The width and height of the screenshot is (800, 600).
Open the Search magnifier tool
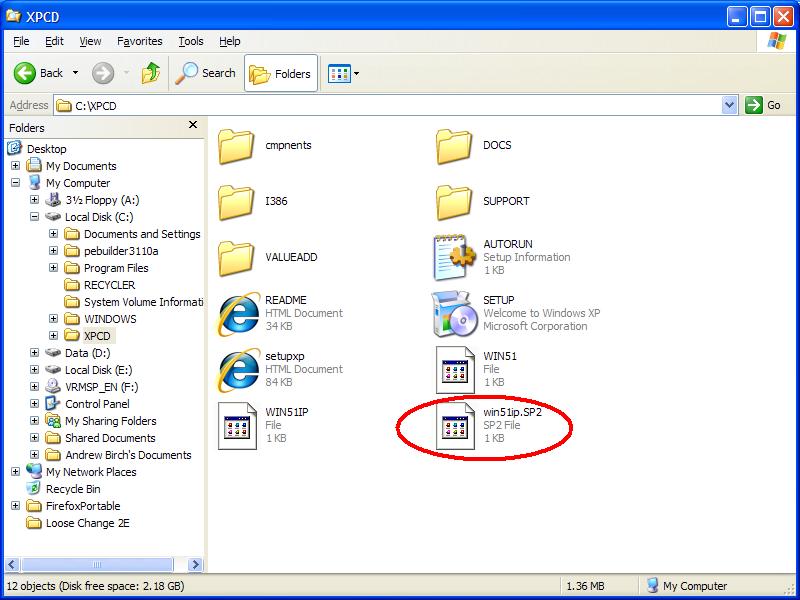[206, 73]
